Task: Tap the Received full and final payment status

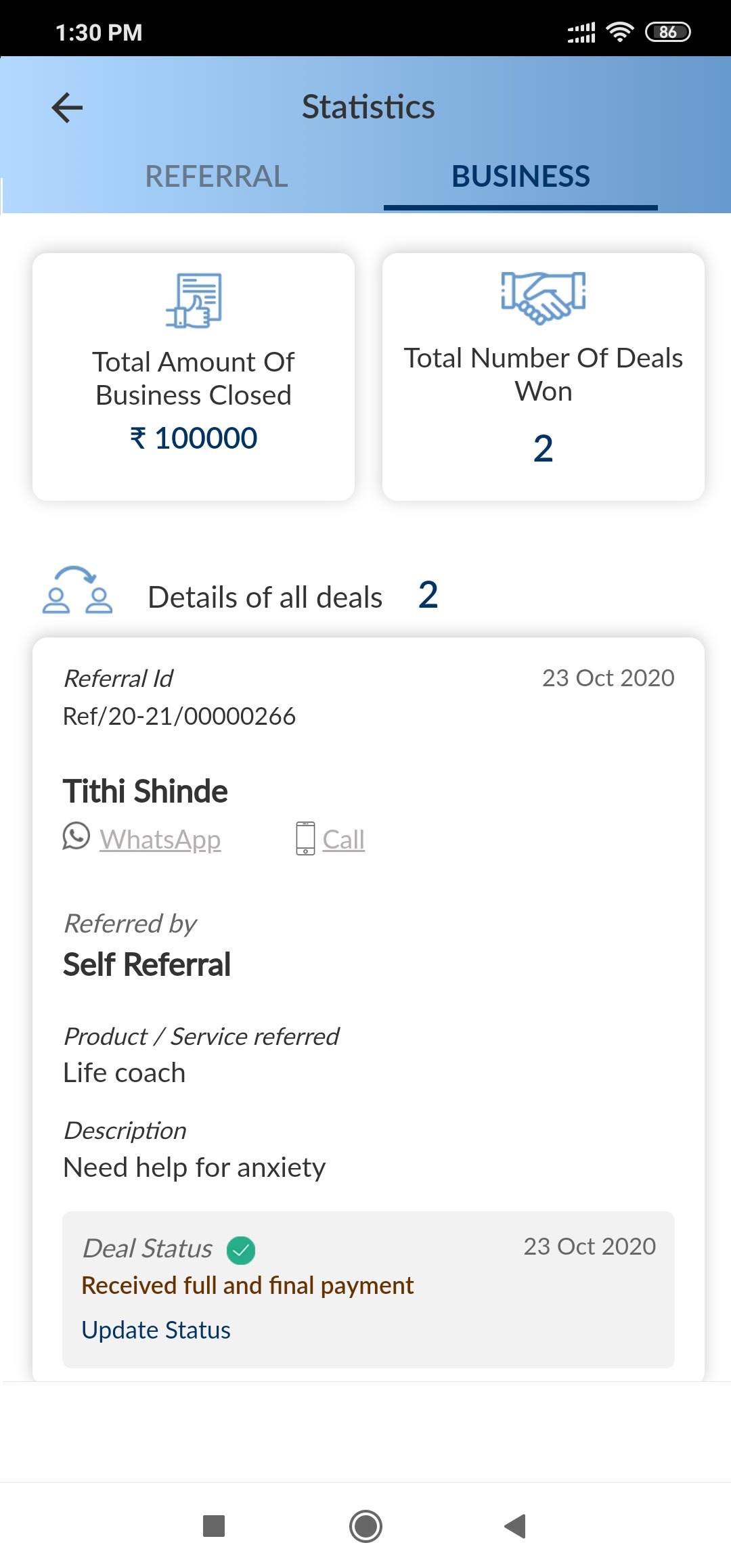Action: [x=247, y=1285]
